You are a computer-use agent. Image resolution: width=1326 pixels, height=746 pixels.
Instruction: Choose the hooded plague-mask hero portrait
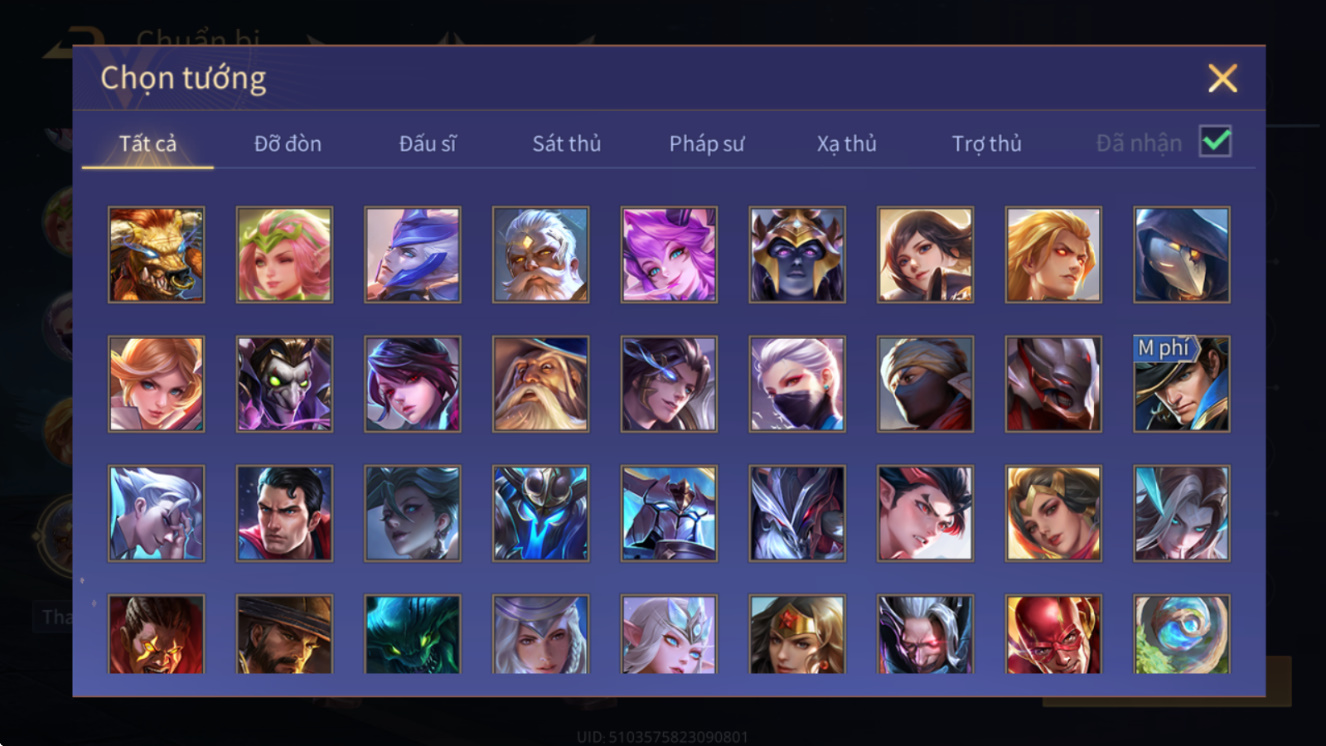point(1181,255)
